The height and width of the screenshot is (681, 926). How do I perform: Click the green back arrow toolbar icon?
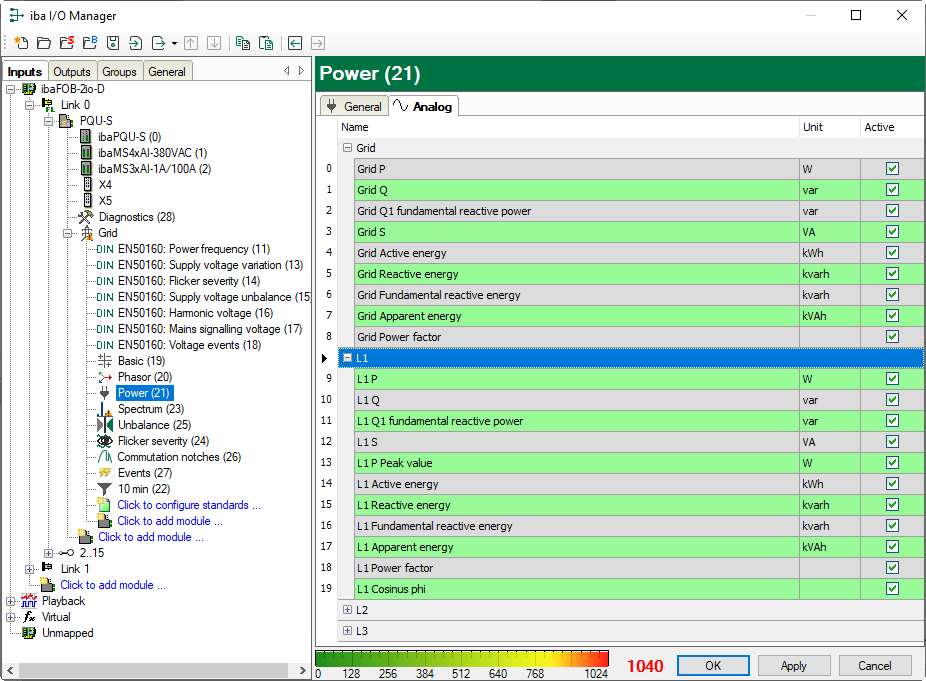[295, 43]
